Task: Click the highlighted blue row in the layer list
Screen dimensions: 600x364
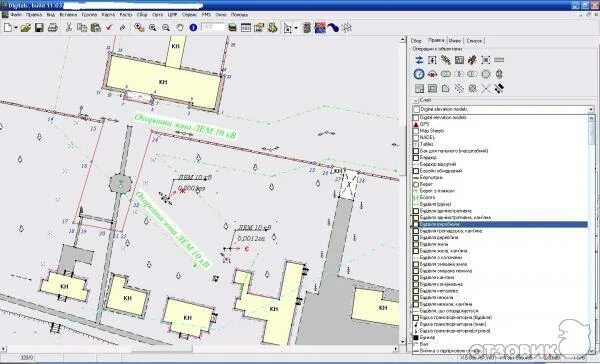Action: (x=501, y=224)
